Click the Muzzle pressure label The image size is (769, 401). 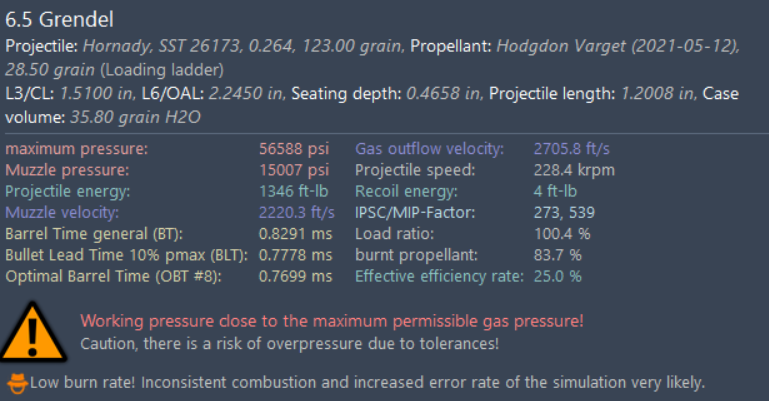[66, 170]
